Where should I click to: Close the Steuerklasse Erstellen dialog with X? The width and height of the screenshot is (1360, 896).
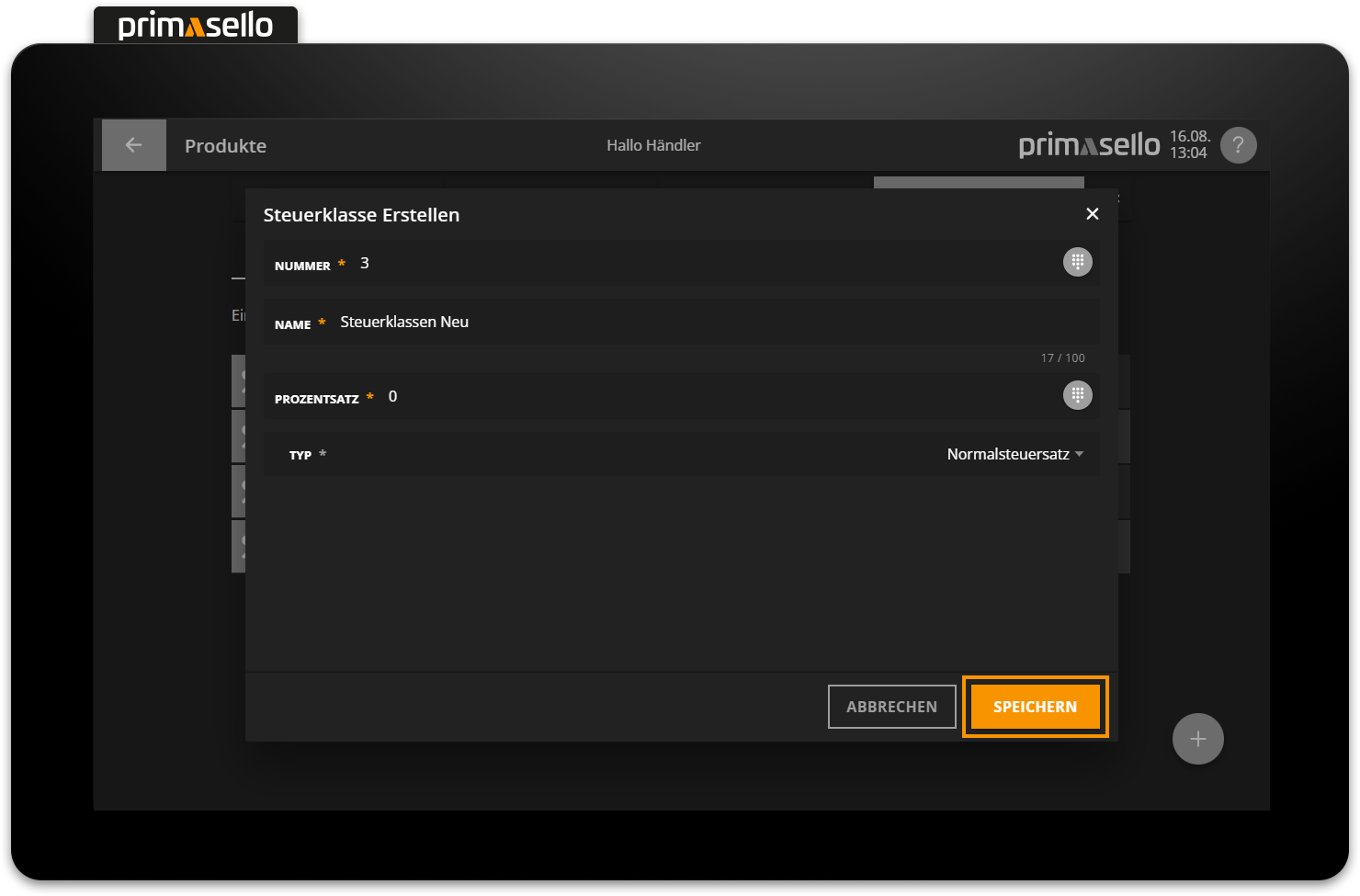click(x=1092, y=214)
